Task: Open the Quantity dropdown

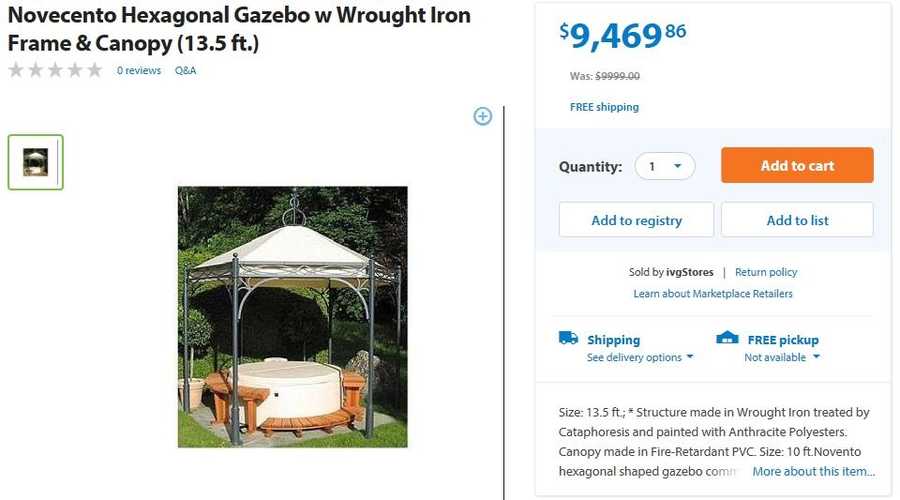Action: click(664, 166)
